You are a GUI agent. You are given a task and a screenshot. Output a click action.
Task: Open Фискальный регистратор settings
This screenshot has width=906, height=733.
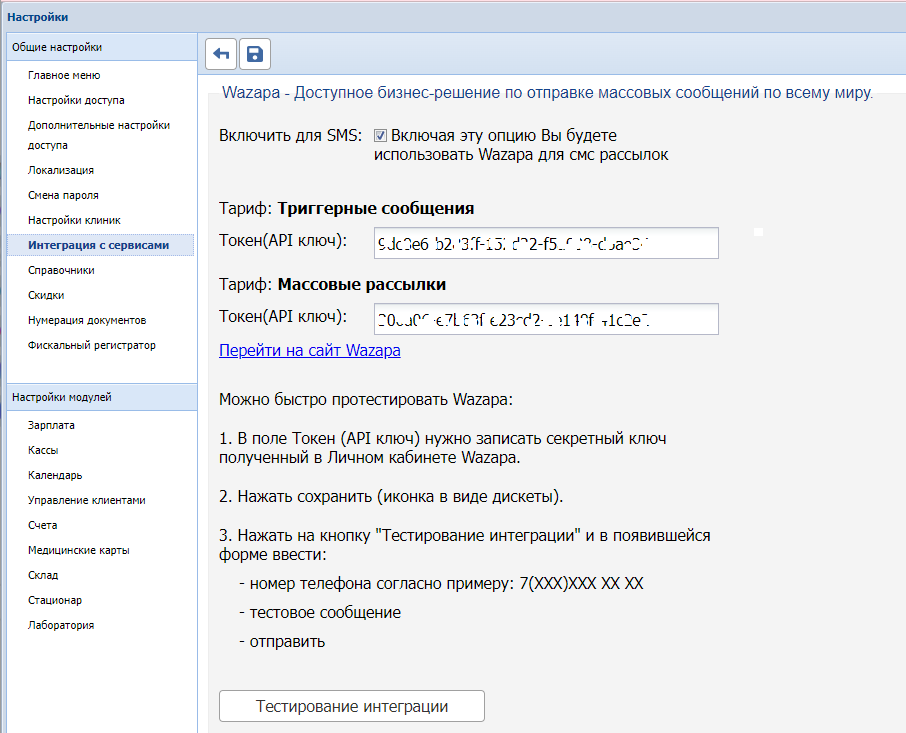click(91, 345)
